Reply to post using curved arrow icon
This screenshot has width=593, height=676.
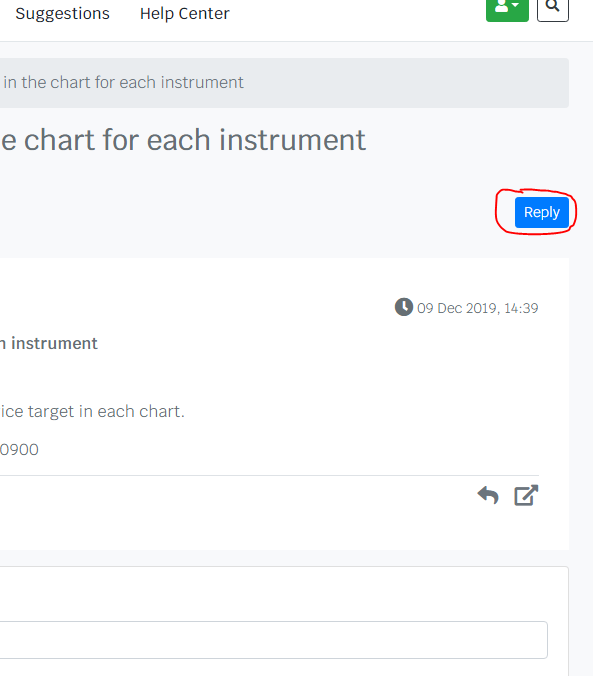pos(488,495)
